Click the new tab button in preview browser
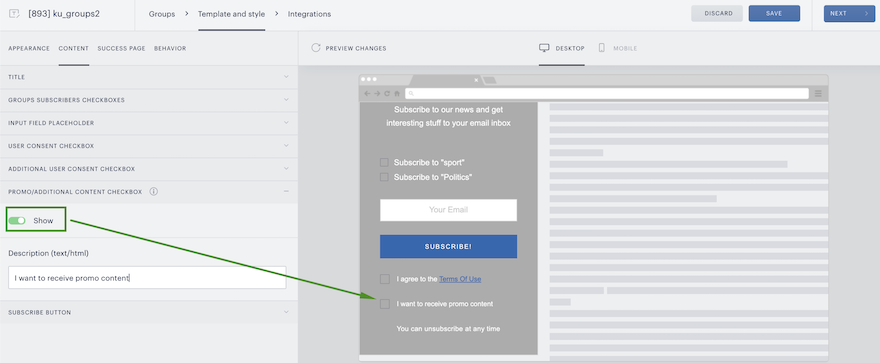 tap(490, 81)
